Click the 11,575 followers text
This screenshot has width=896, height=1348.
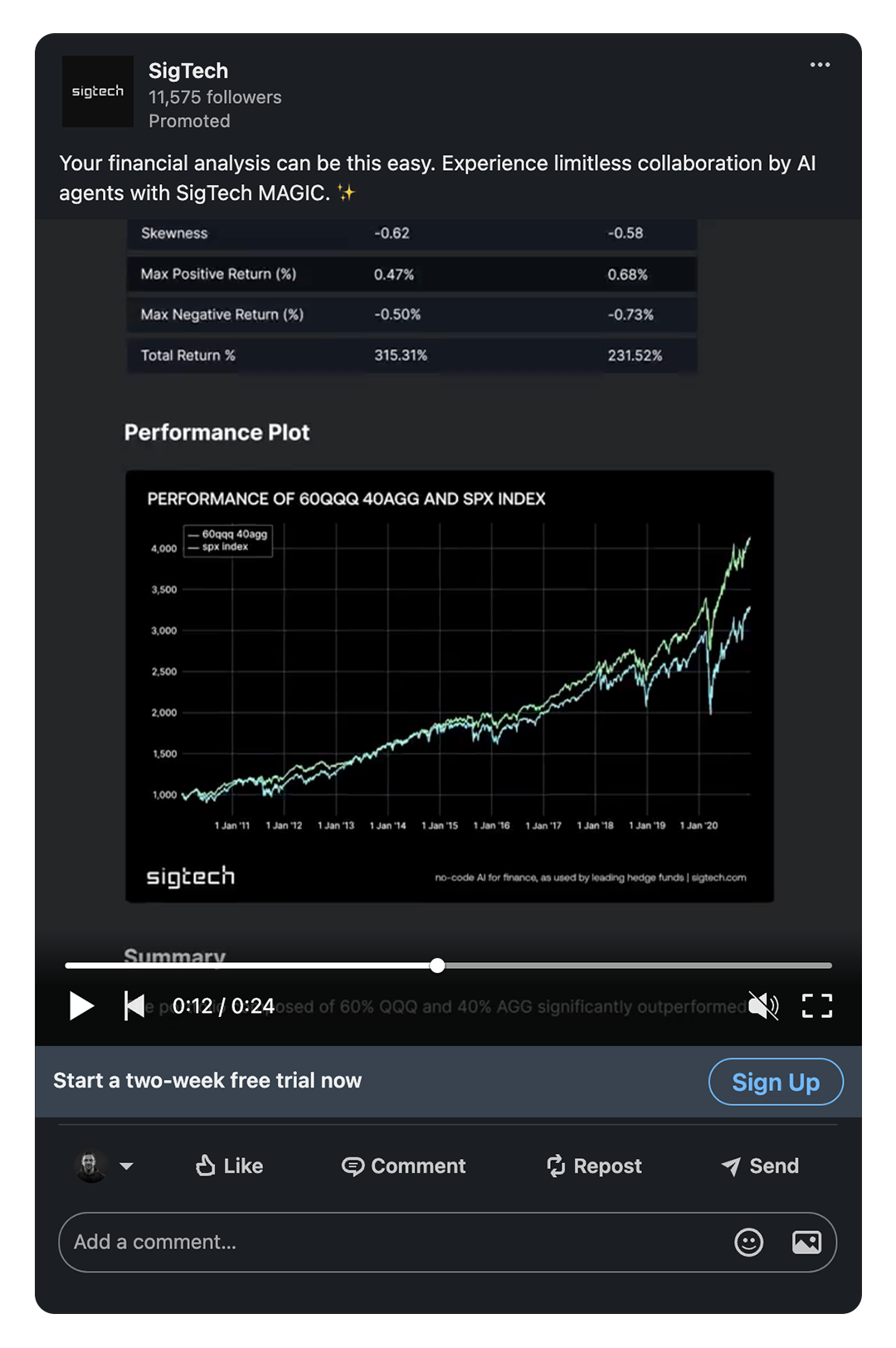point(215,97)
